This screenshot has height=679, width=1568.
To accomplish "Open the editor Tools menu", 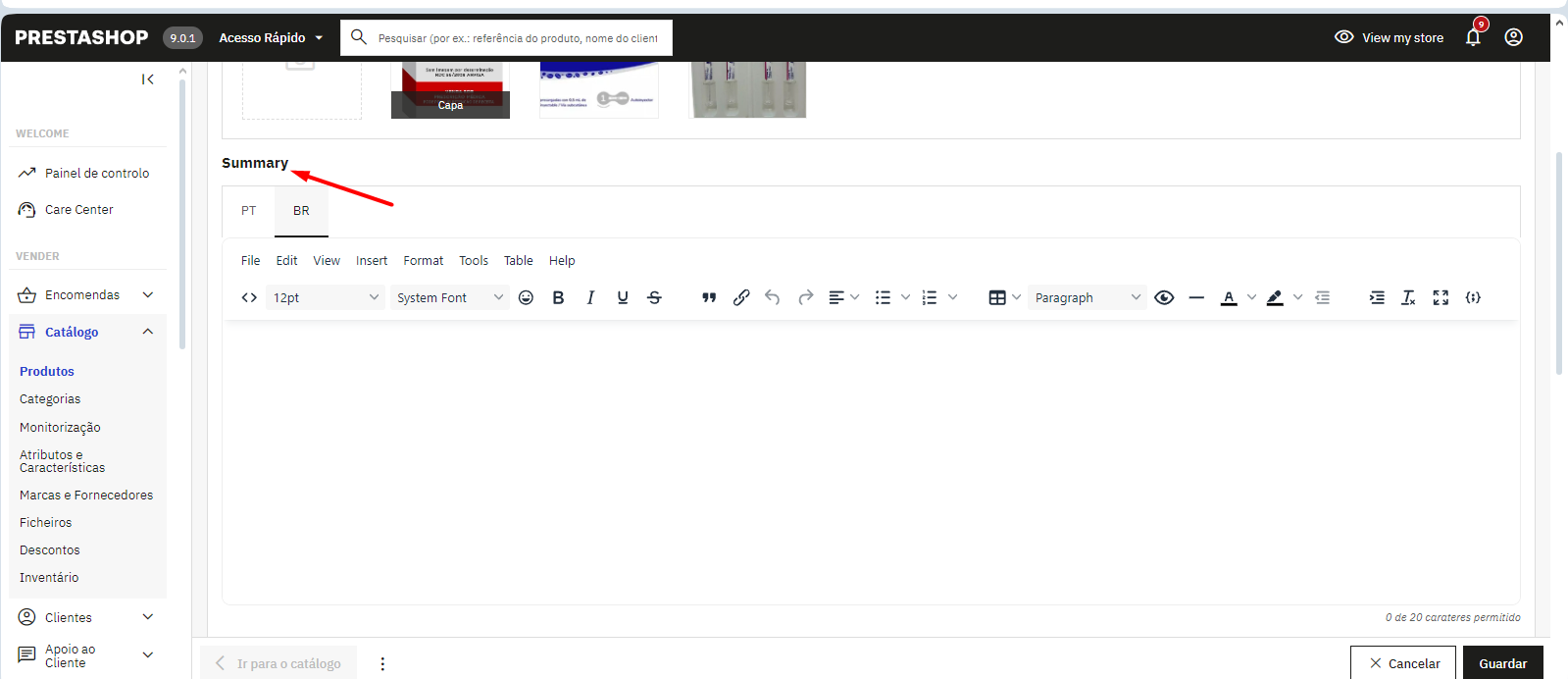I will pyautogui.click(x=474, y=260).
